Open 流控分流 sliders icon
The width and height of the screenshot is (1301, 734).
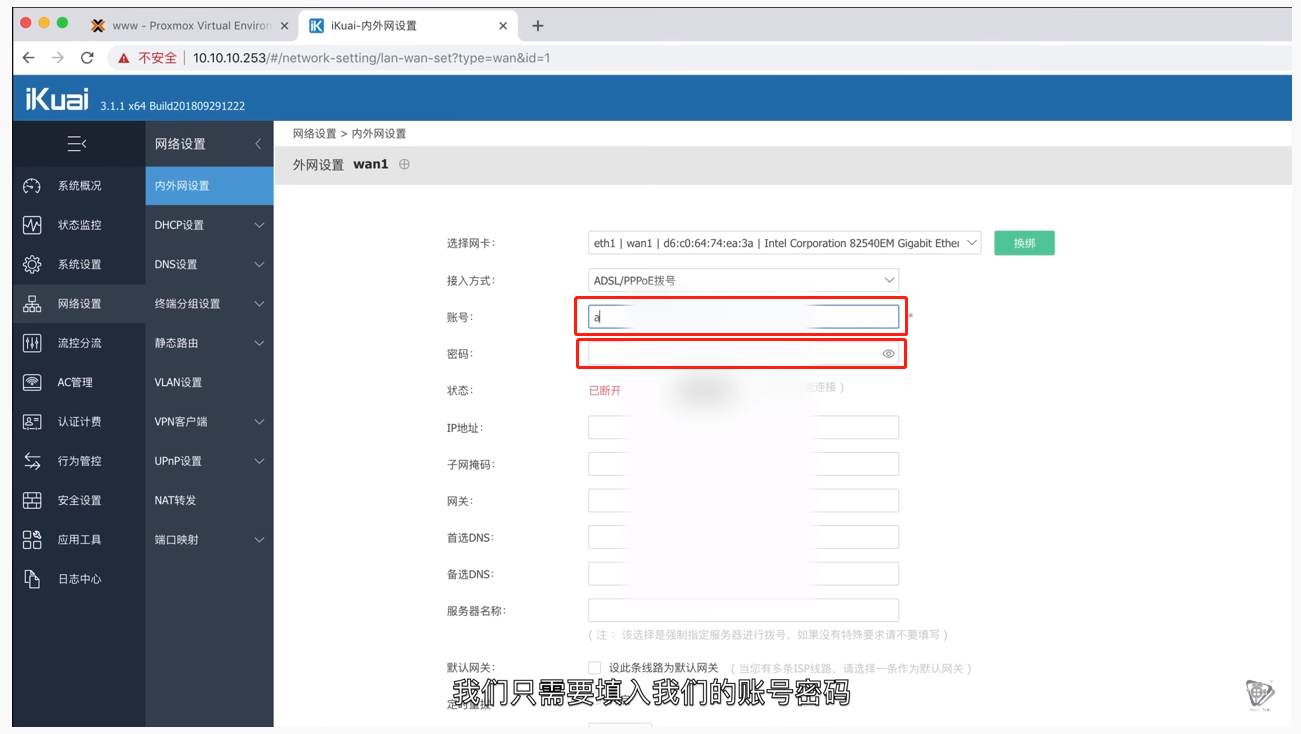pyautogui.click(x=32, y=343)
